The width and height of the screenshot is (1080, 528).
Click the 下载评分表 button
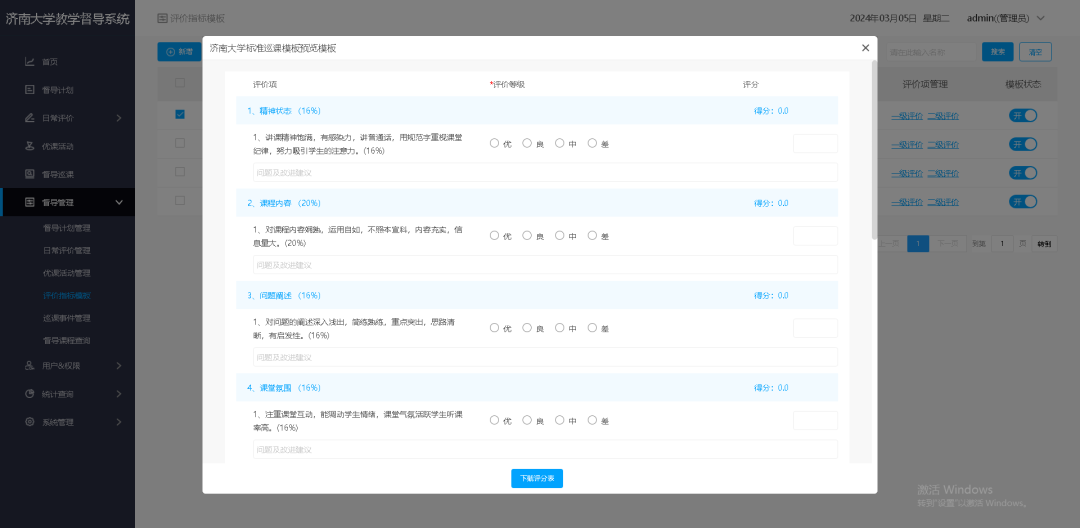pyautogui.click(x=537, y=479)
